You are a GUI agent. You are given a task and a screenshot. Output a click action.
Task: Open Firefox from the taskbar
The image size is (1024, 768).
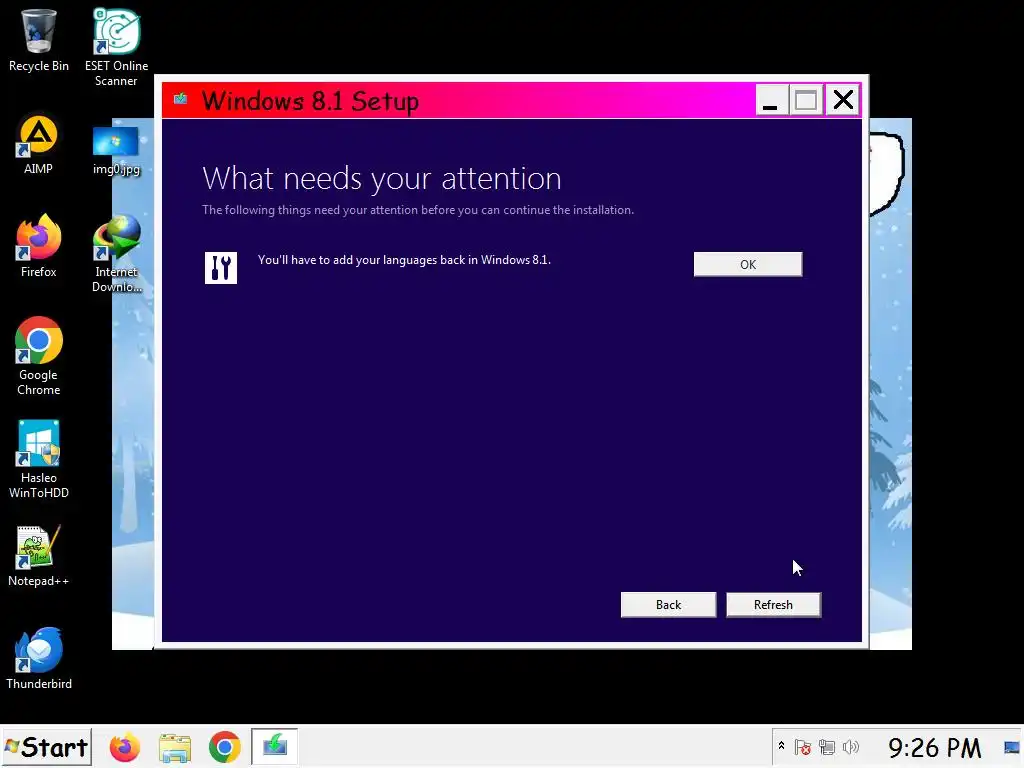tap(125, 747)
